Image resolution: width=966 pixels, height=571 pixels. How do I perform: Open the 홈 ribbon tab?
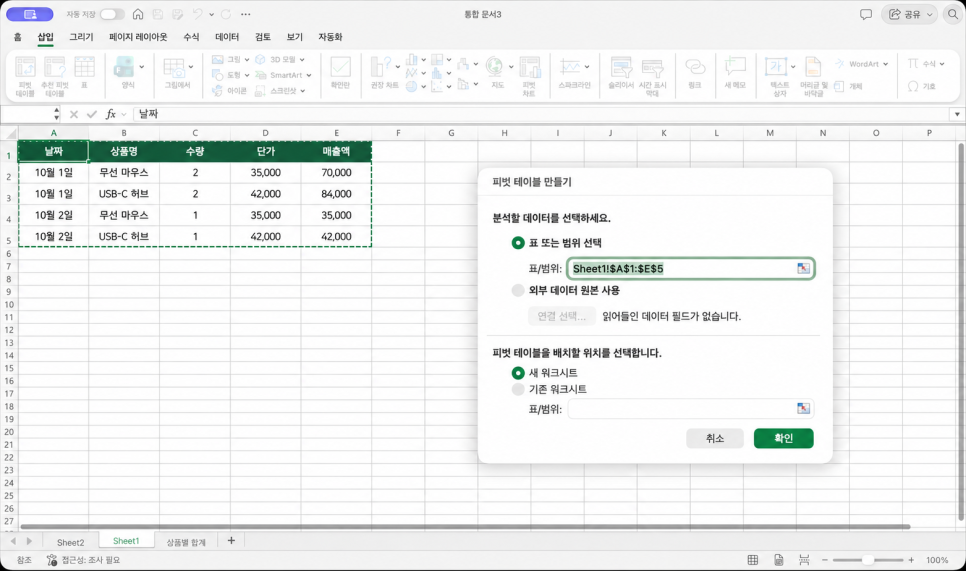pyautogui.click(x=18, y=37)
